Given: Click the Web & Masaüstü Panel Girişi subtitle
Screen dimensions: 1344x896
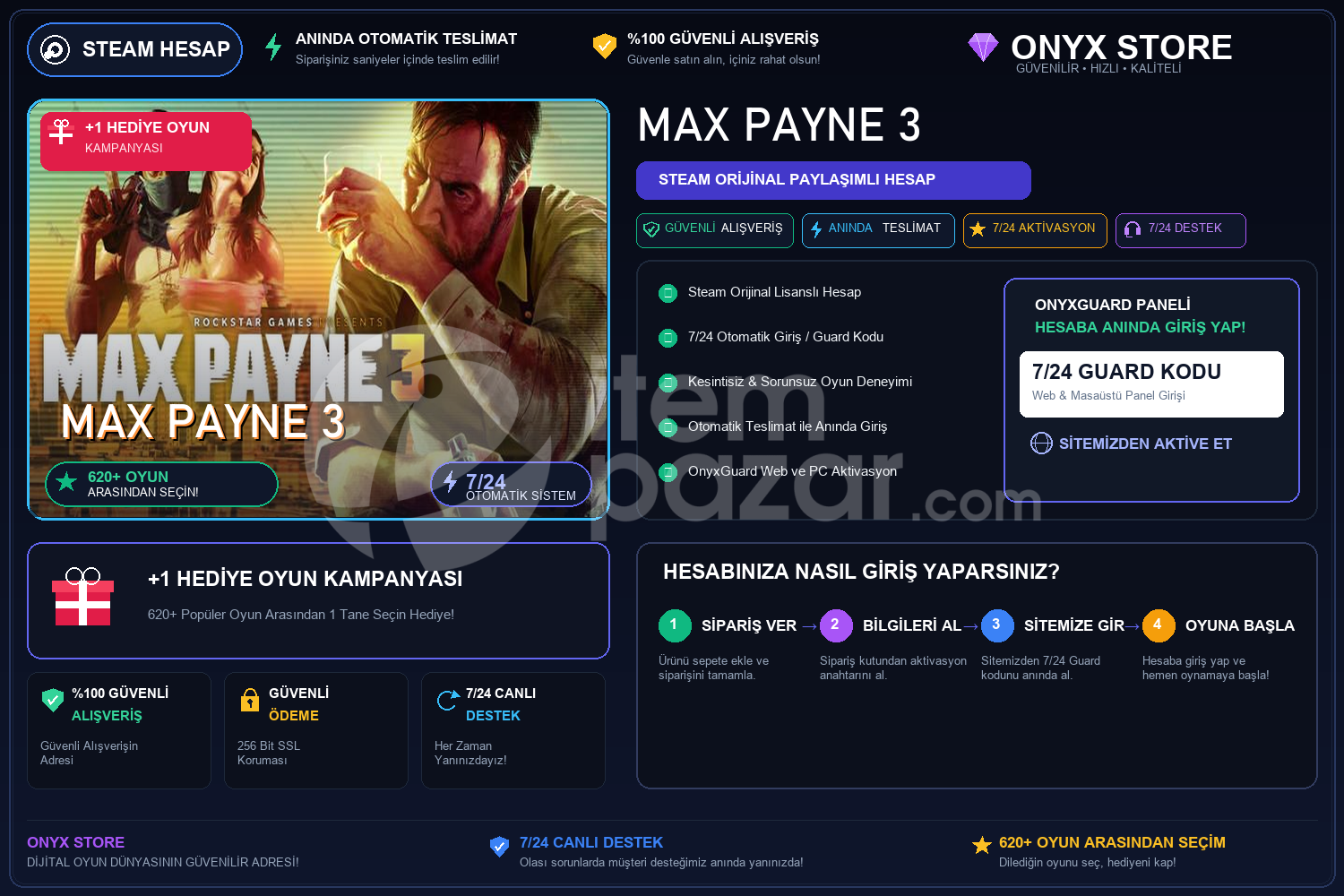Looking at the screenshot, I should pos(1108,395).
